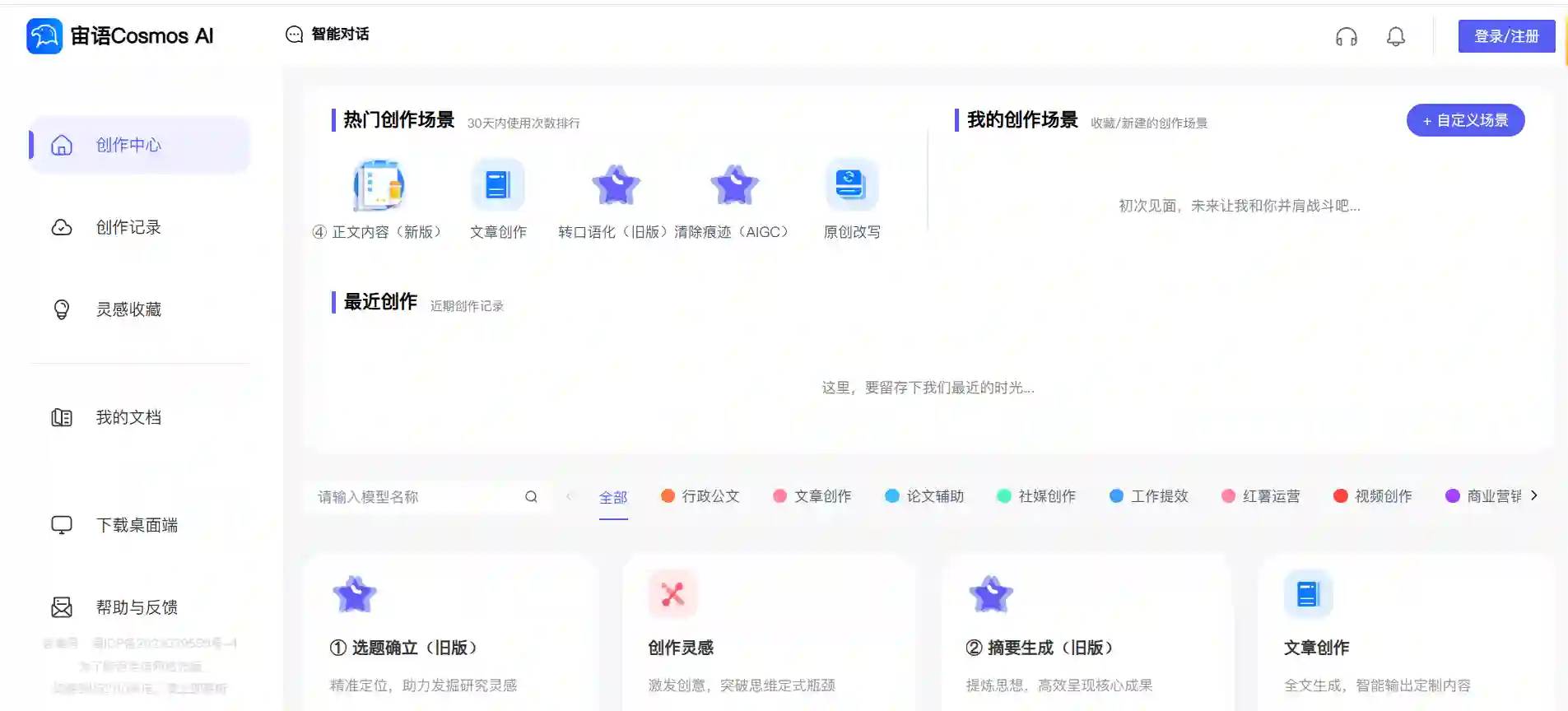Click 文章创作 card document icon

[x=1308, y=594]
